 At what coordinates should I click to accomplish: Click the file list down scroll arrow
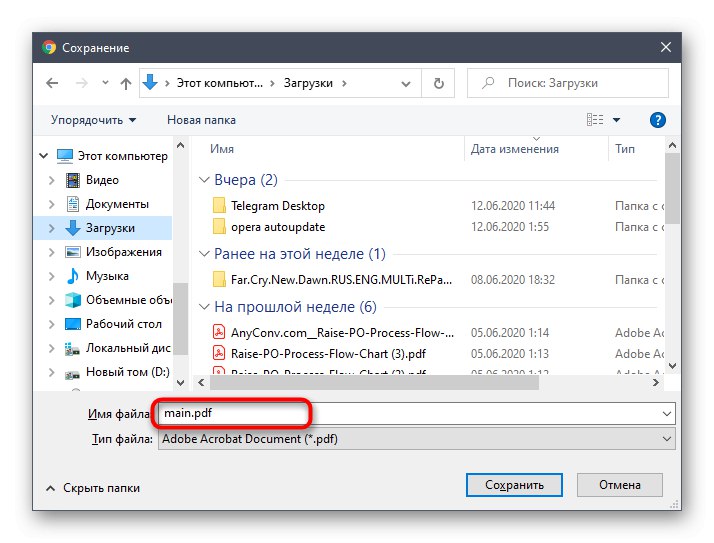pyautogui.click(x=672, y=365)
